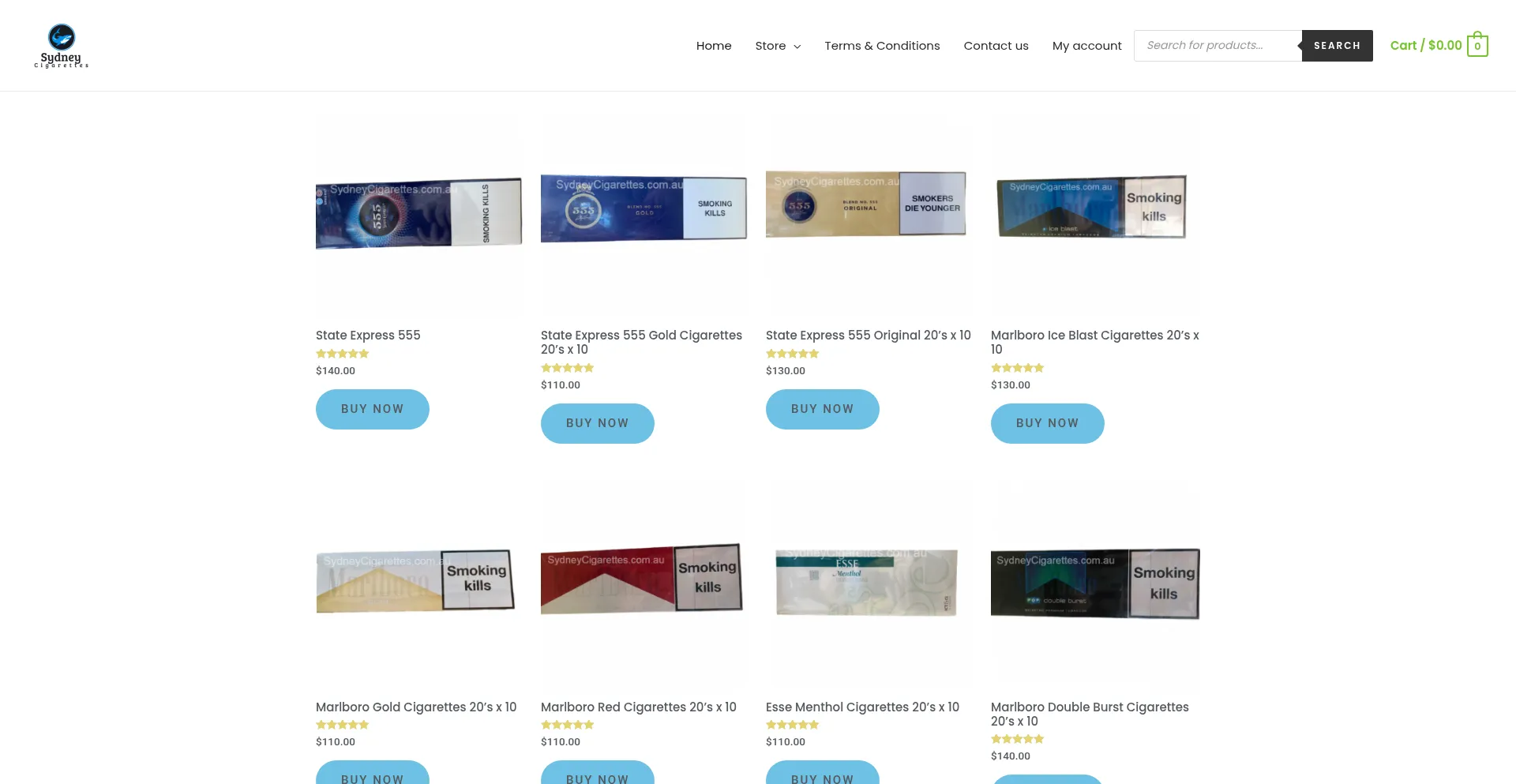The width and height of the screenshot is (1516, 784).
Task: Buy now Marlboro Ice Blast
Action: (x=1048, y=423)
